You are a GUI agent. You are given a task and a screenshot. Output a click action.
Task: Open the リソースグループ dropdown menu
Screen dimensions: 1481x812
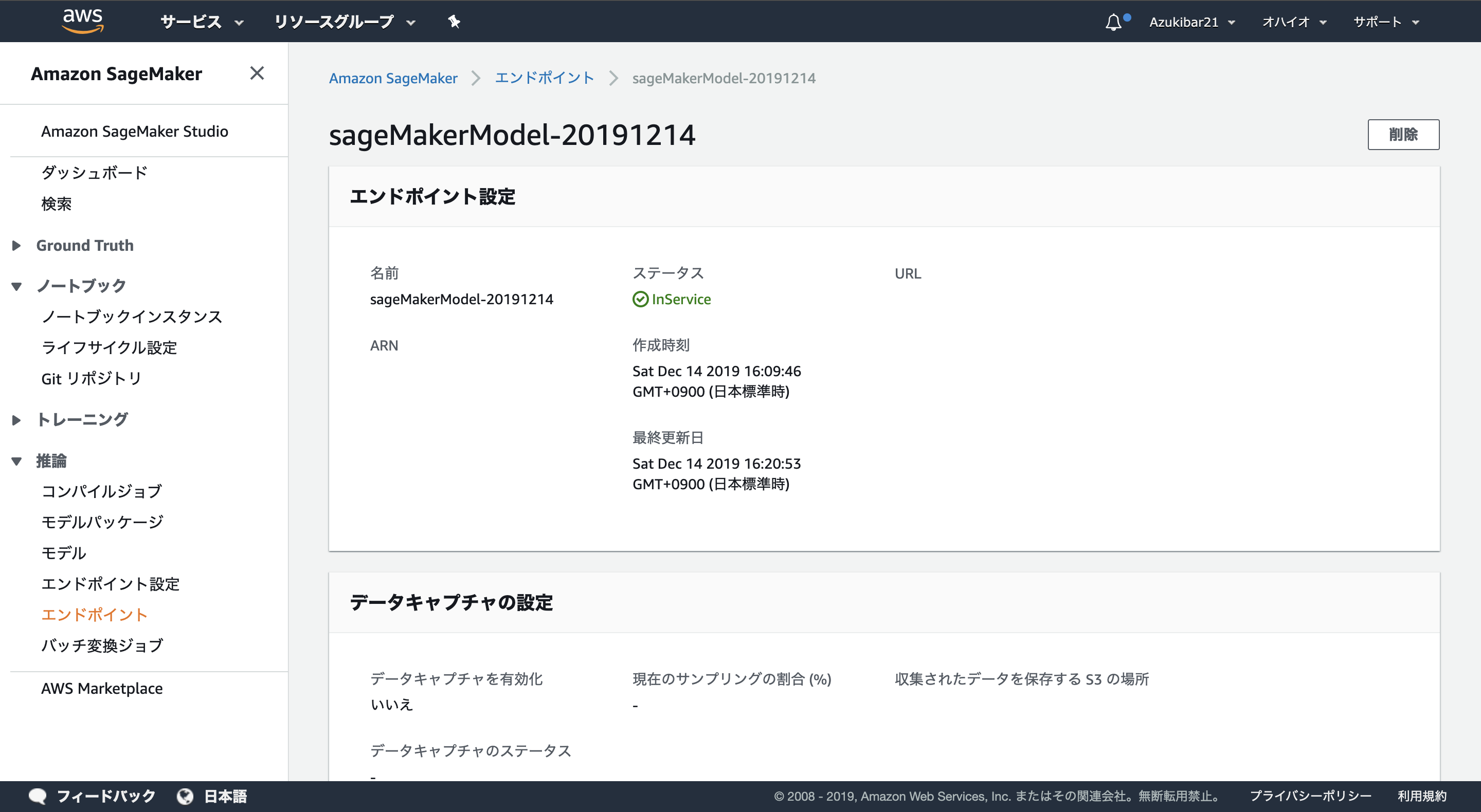pyautogui.click(x=344, y=22)
